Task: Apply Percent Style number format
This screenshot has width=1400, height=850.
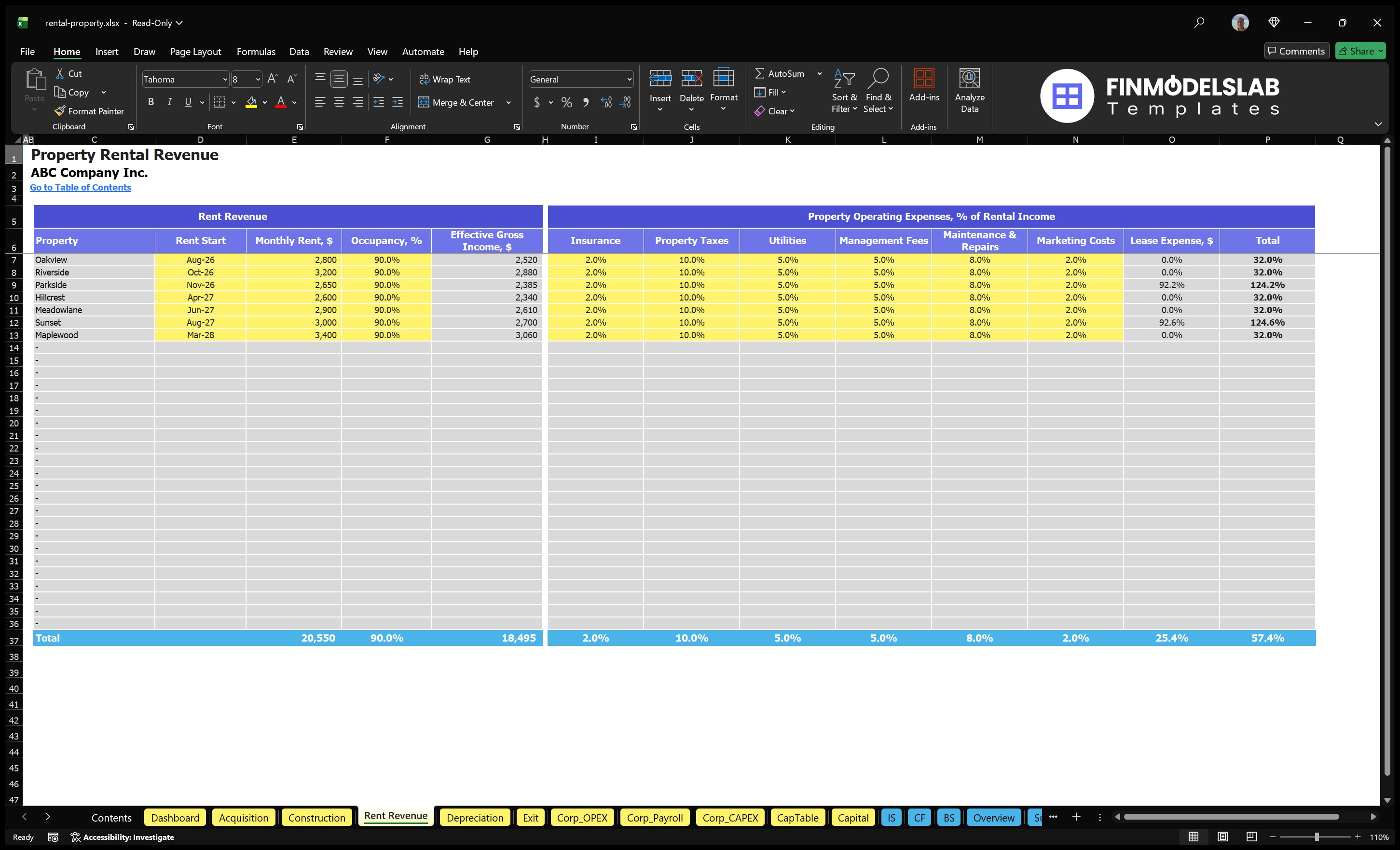Action: [x=566, y=102]
